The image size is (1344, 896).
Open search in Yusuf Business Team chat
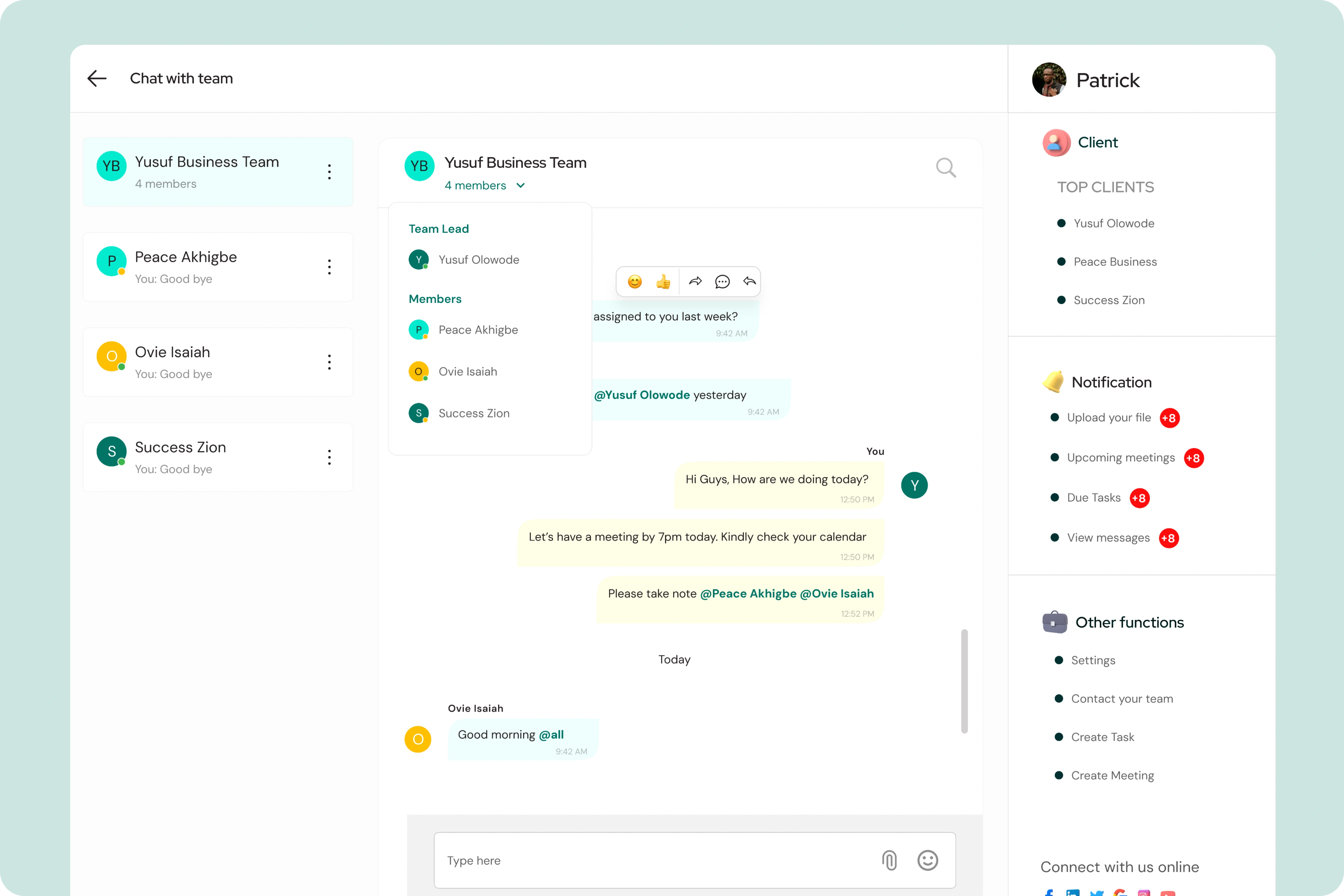[946, 168]
